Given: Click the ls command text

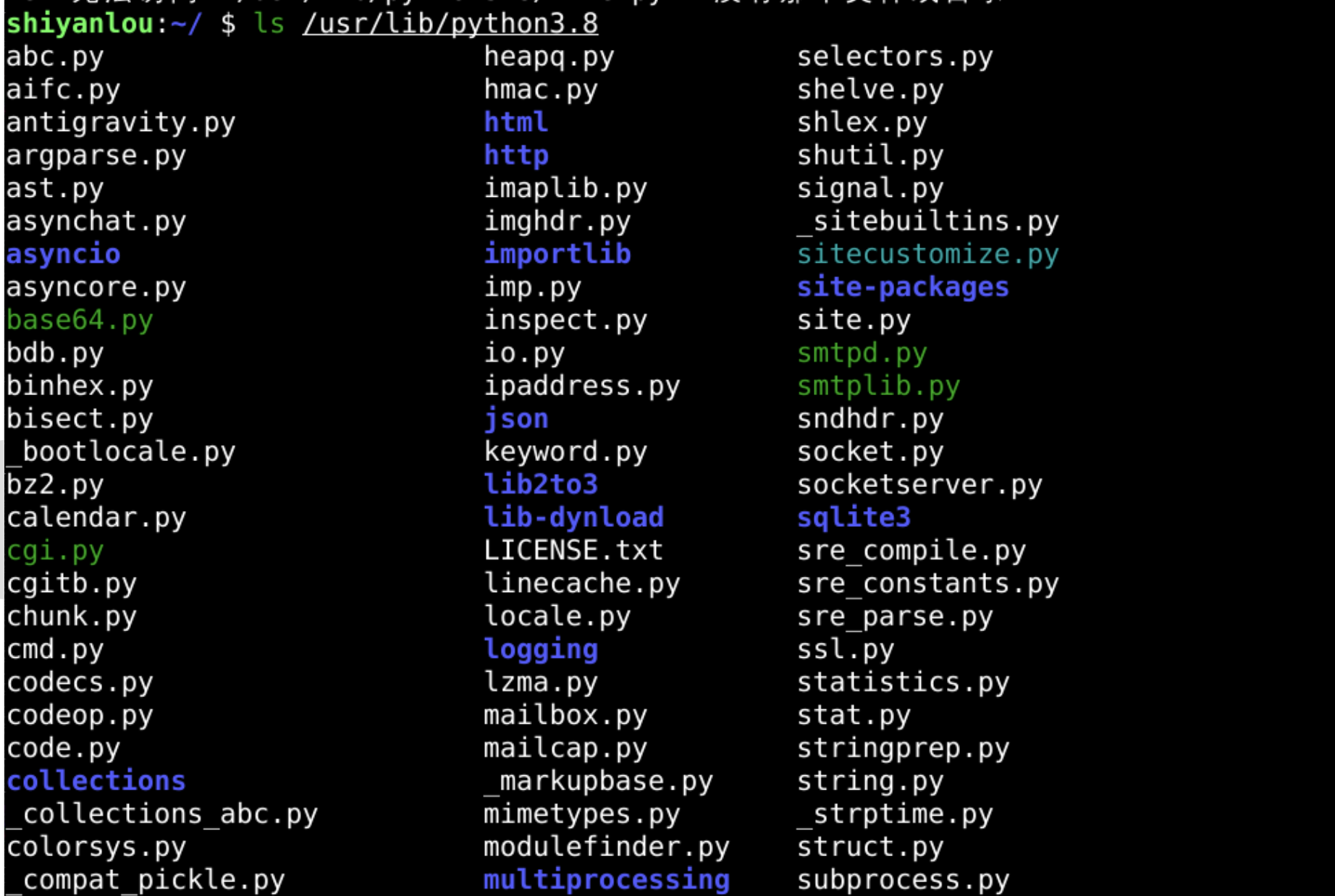Looking at the screenshot, I should (x=269, y=24).
